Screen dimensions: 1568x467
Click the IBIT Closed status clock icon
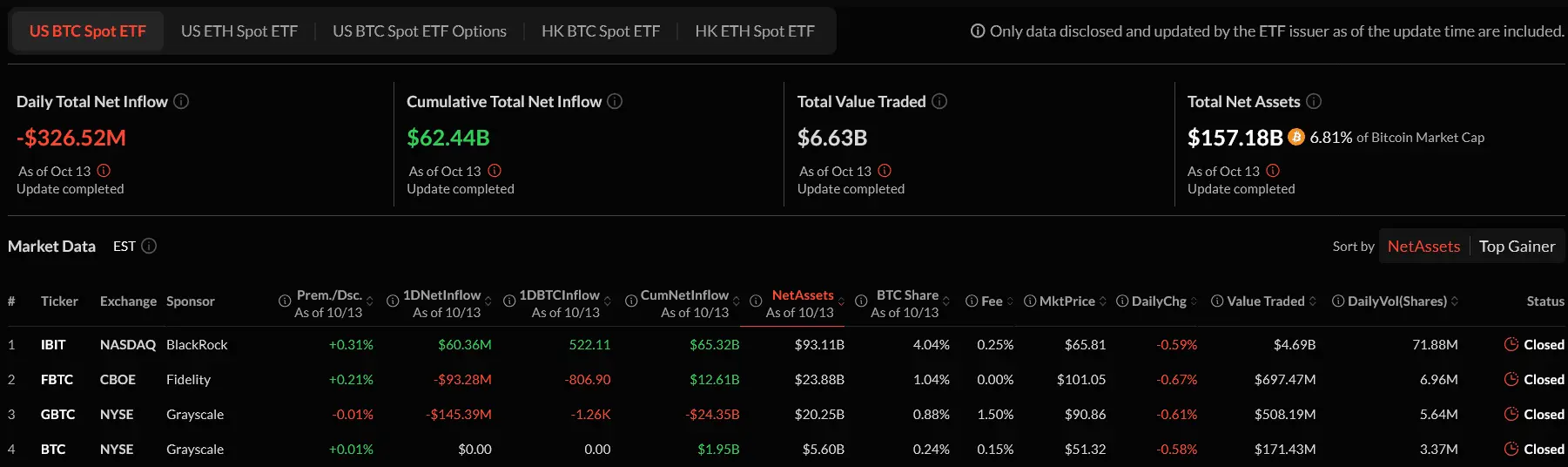pos(1511,344)
